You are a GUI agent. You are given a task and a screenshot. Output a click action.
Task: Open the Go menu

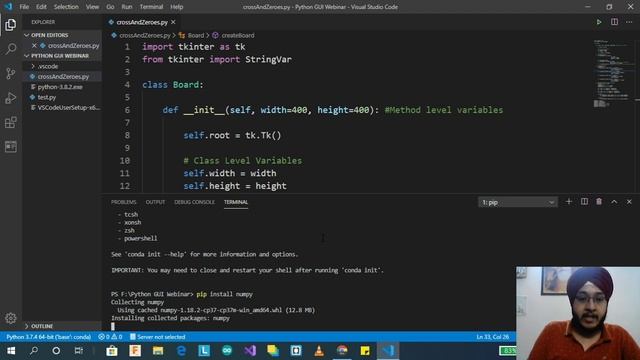point(110,7)
